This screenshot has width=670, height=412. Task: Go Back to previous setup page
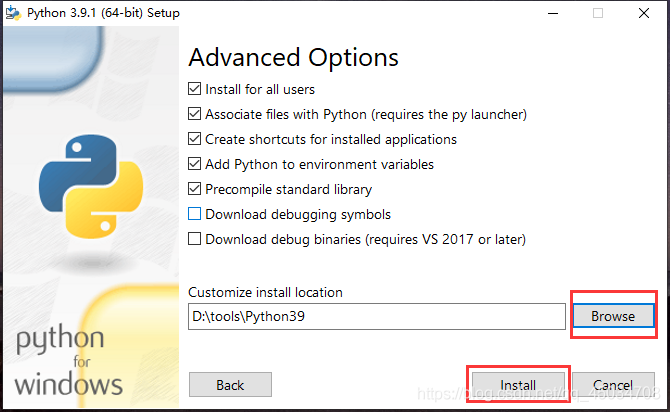point(230,385)
